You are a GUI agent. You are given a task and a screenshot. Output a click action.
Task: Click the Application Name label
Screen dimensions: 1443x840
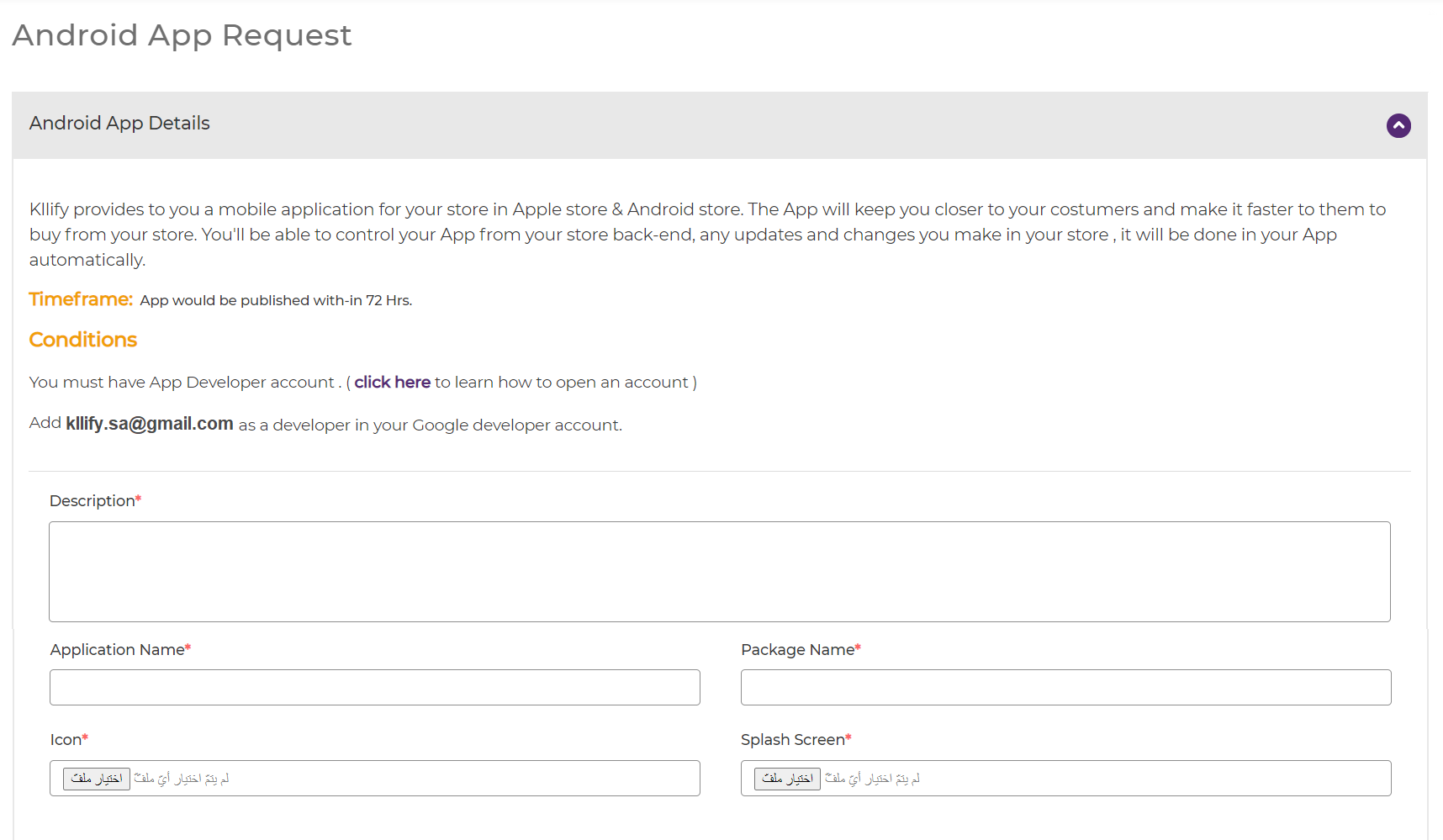(118, 650)
